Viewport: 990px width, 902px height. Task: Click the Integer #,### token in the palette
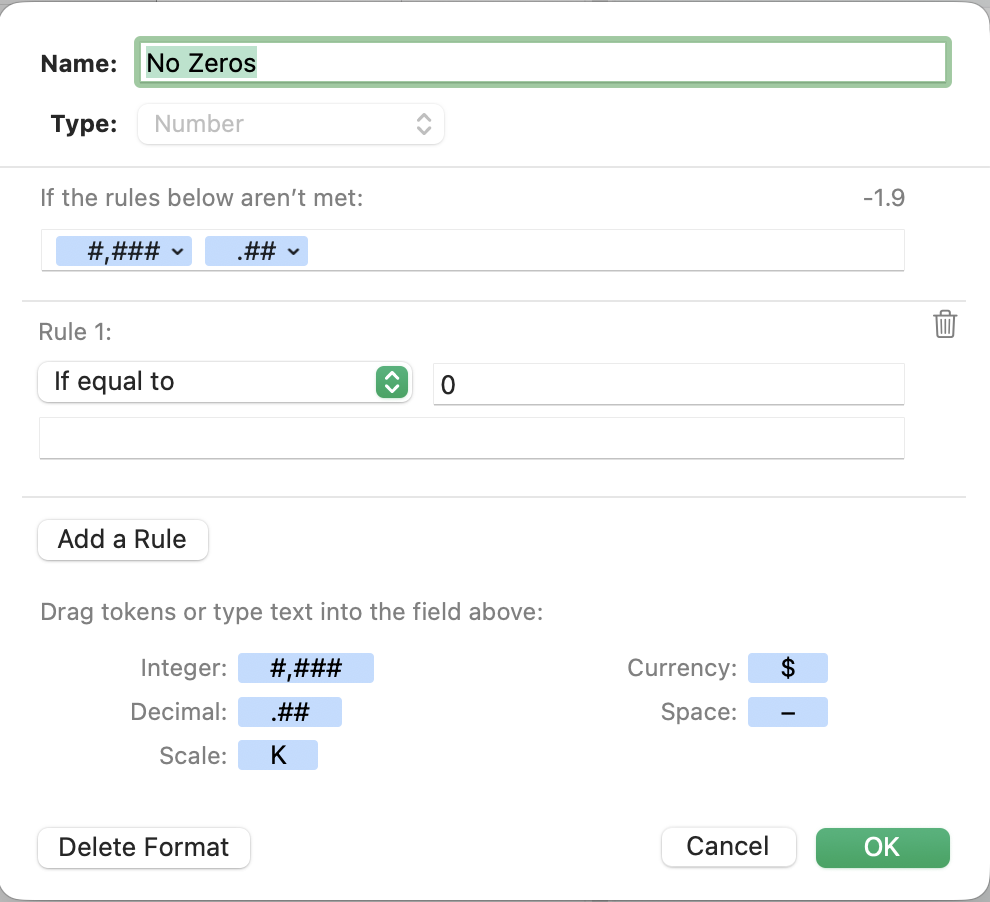click(305, 668)
